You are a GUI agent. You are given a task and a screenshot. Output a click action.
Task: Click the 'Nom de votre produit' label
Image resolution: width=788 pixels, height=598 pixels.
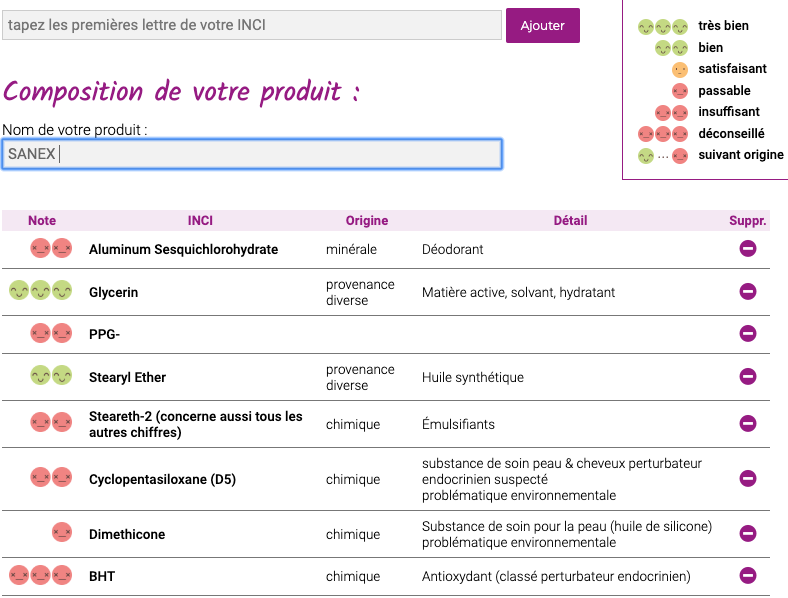tap(75, 130)
